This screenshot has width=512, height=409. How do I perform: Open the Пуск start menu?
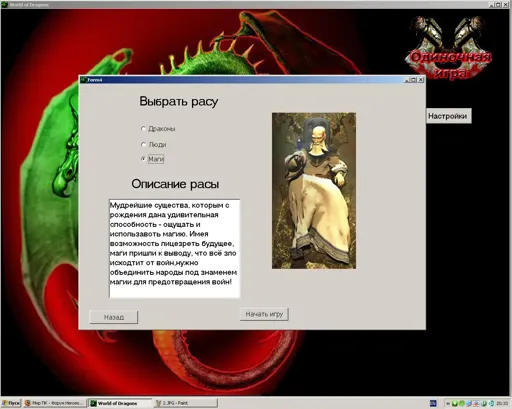click(x=11, y=403)
